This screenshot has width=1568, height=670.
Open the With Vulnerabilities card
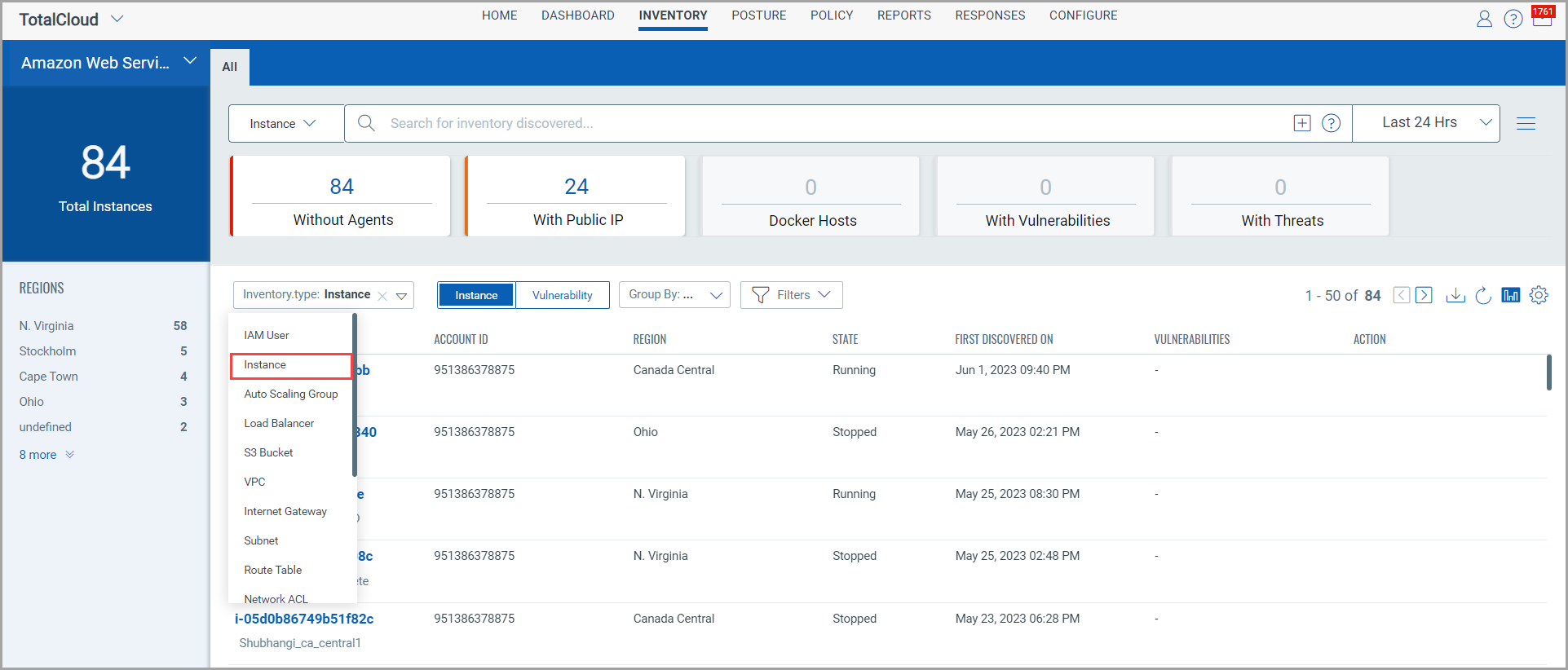pos(1045,196)
